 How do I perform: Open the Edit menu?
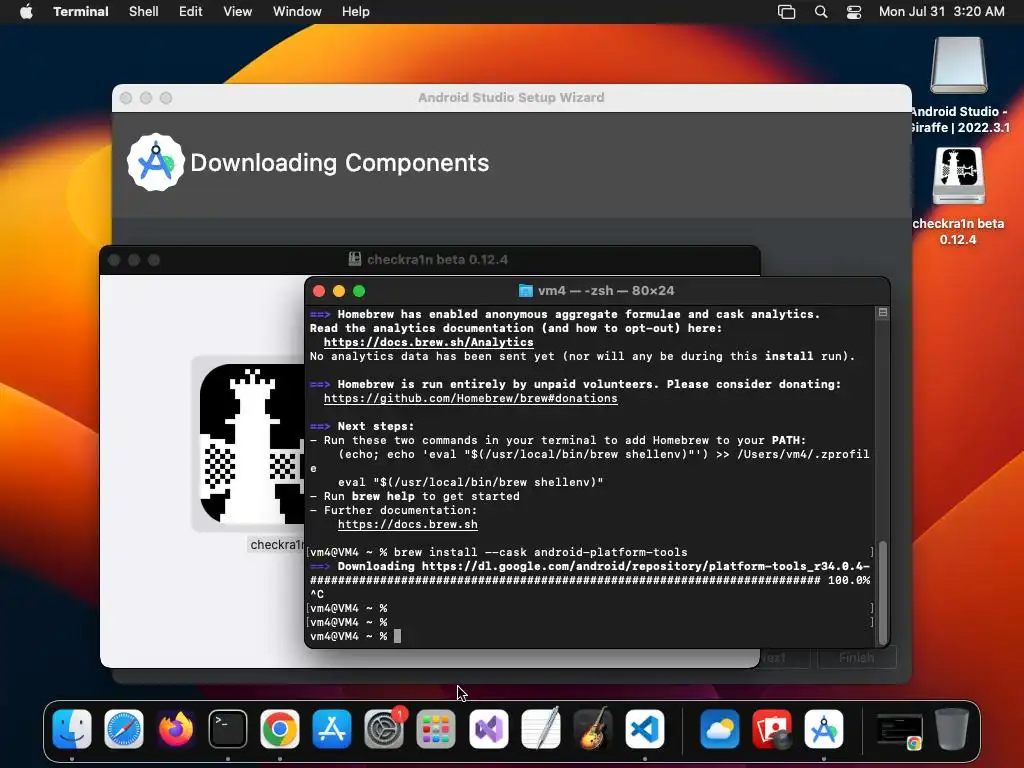click(x=191, y=12)
